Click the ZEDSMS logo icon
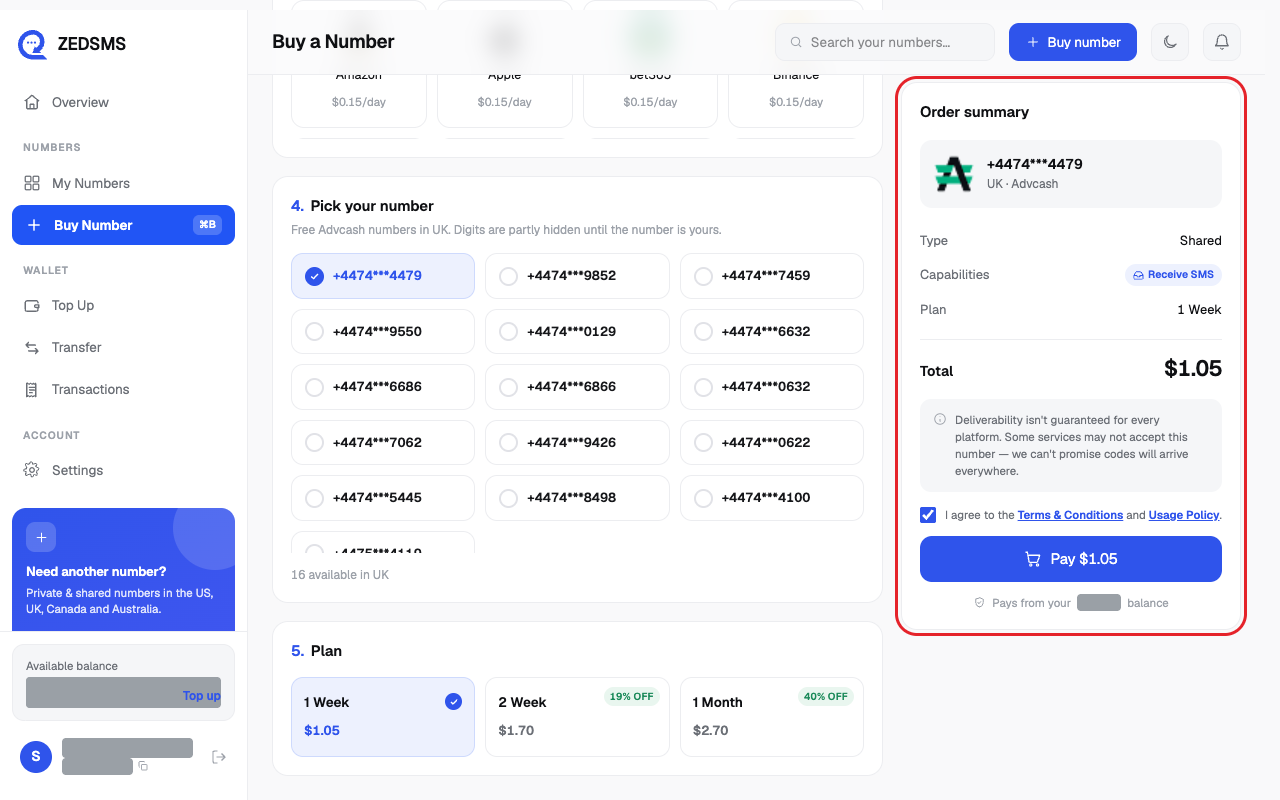1280x800 pixels. [33, 44]
